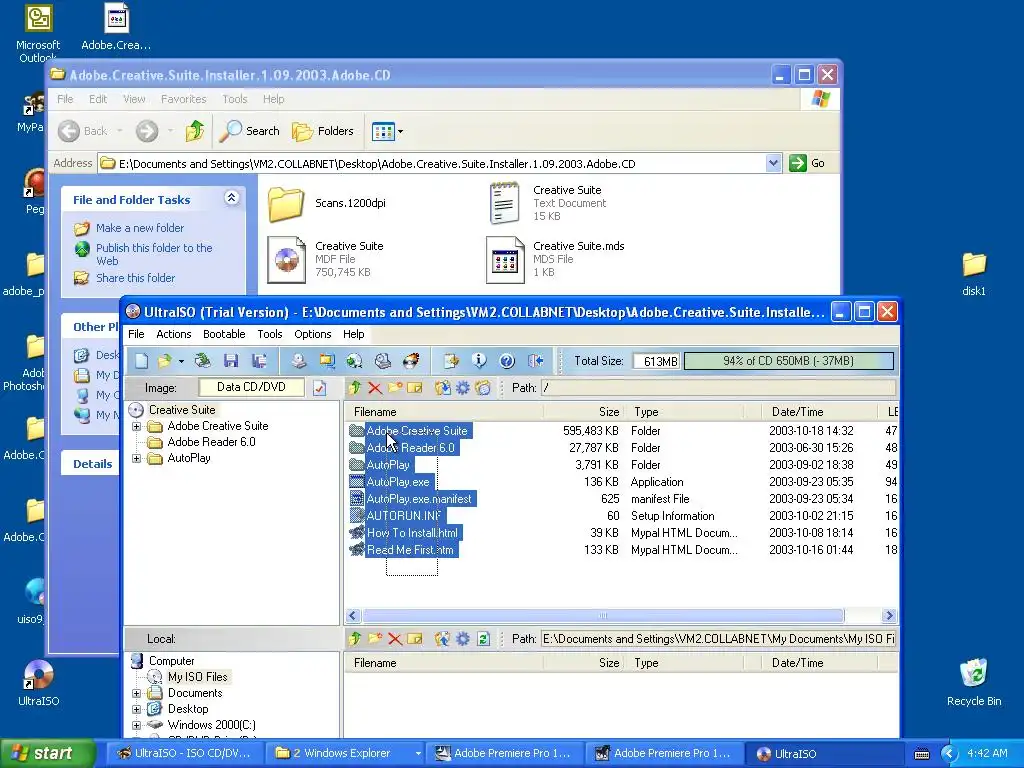Expand the Windows 2000(C:) drive node
The height and width of the screenshot is (768, 1024).
pyautogui.click(x=136, y=725)
